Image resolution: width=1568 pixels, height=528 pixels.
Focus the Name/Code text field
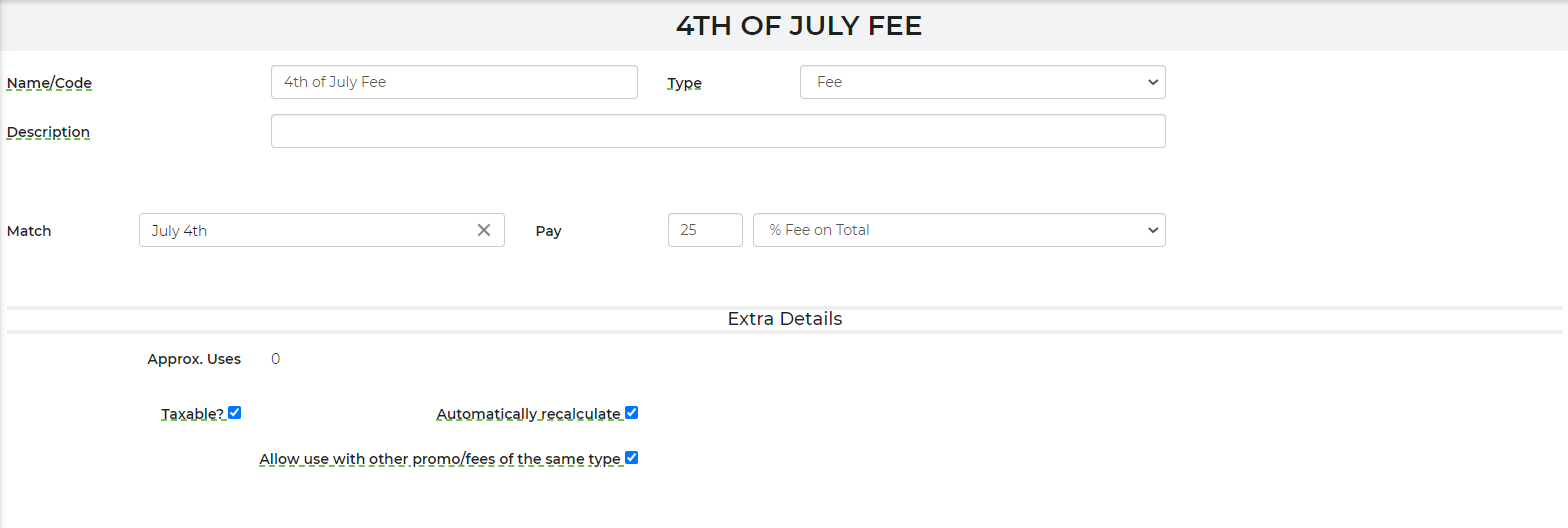(x=454, y=82)
